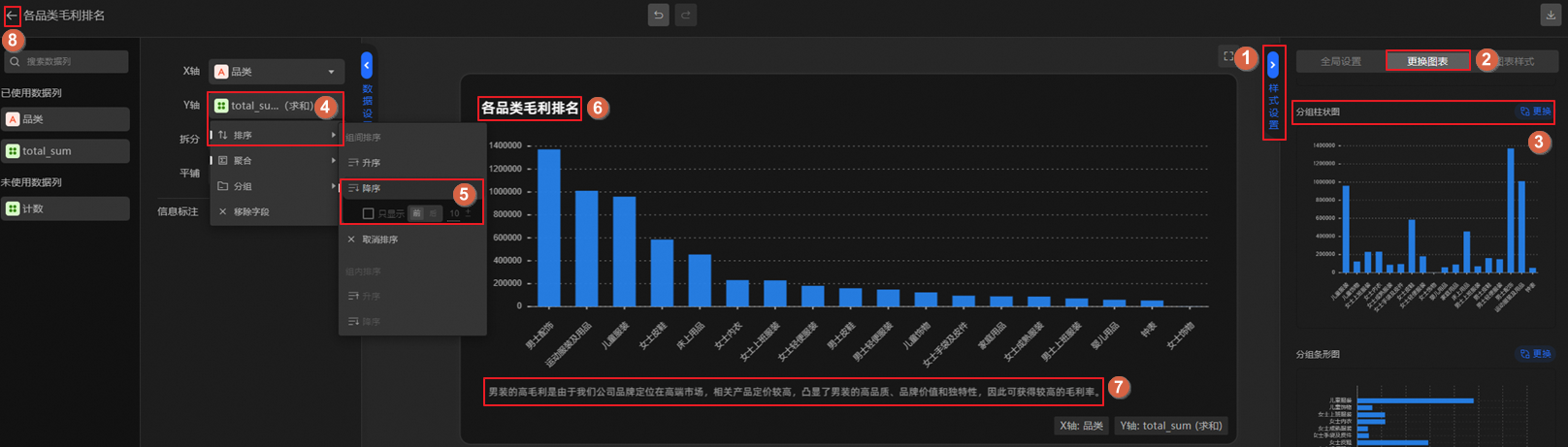Click the page title 各品类毛利排名 in header
This screenshot has width=1568, height=447.
pyautogui.click(x=64, y=16)
